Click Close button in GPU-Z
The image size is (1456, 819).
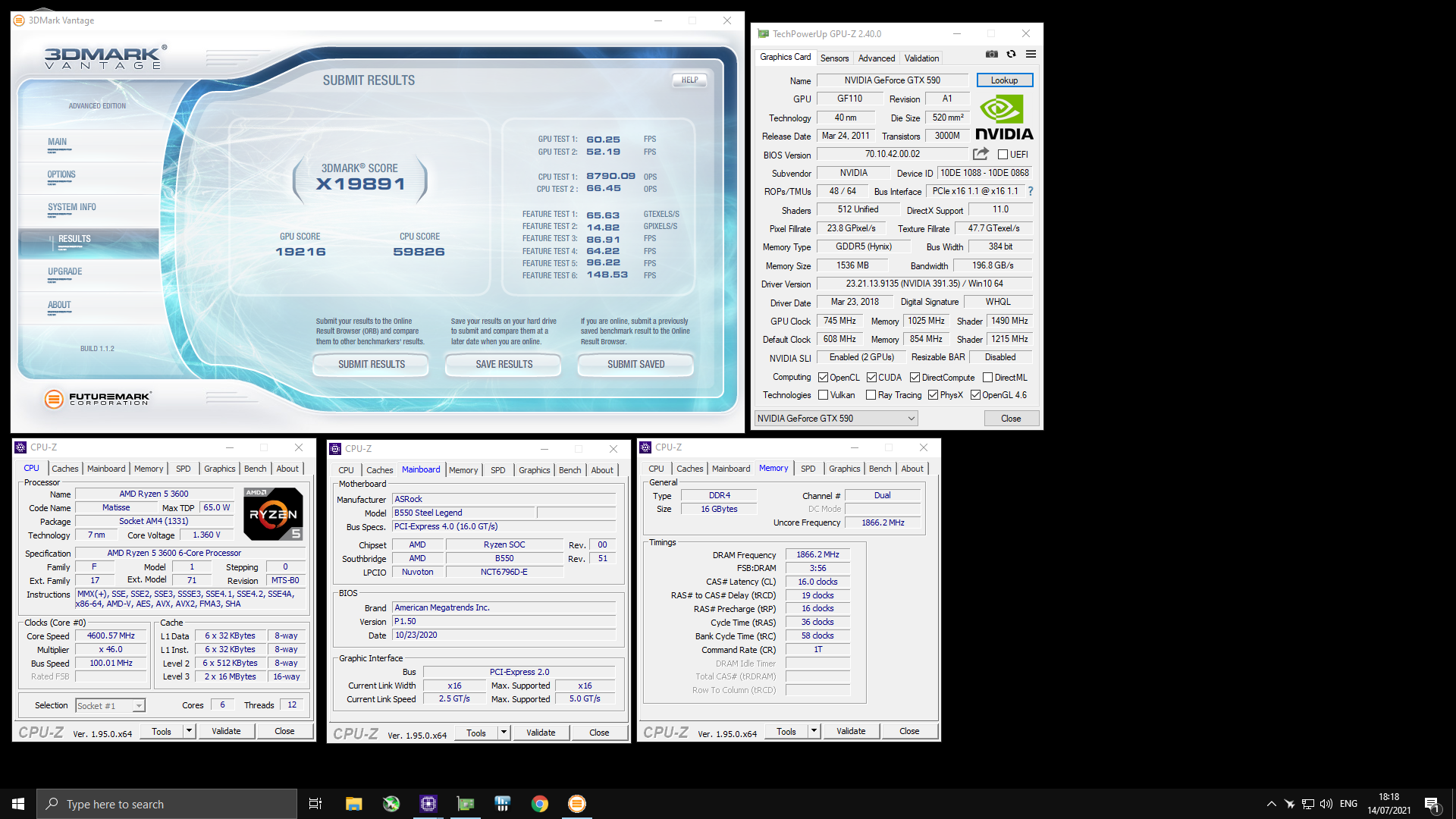point(1011,419)
